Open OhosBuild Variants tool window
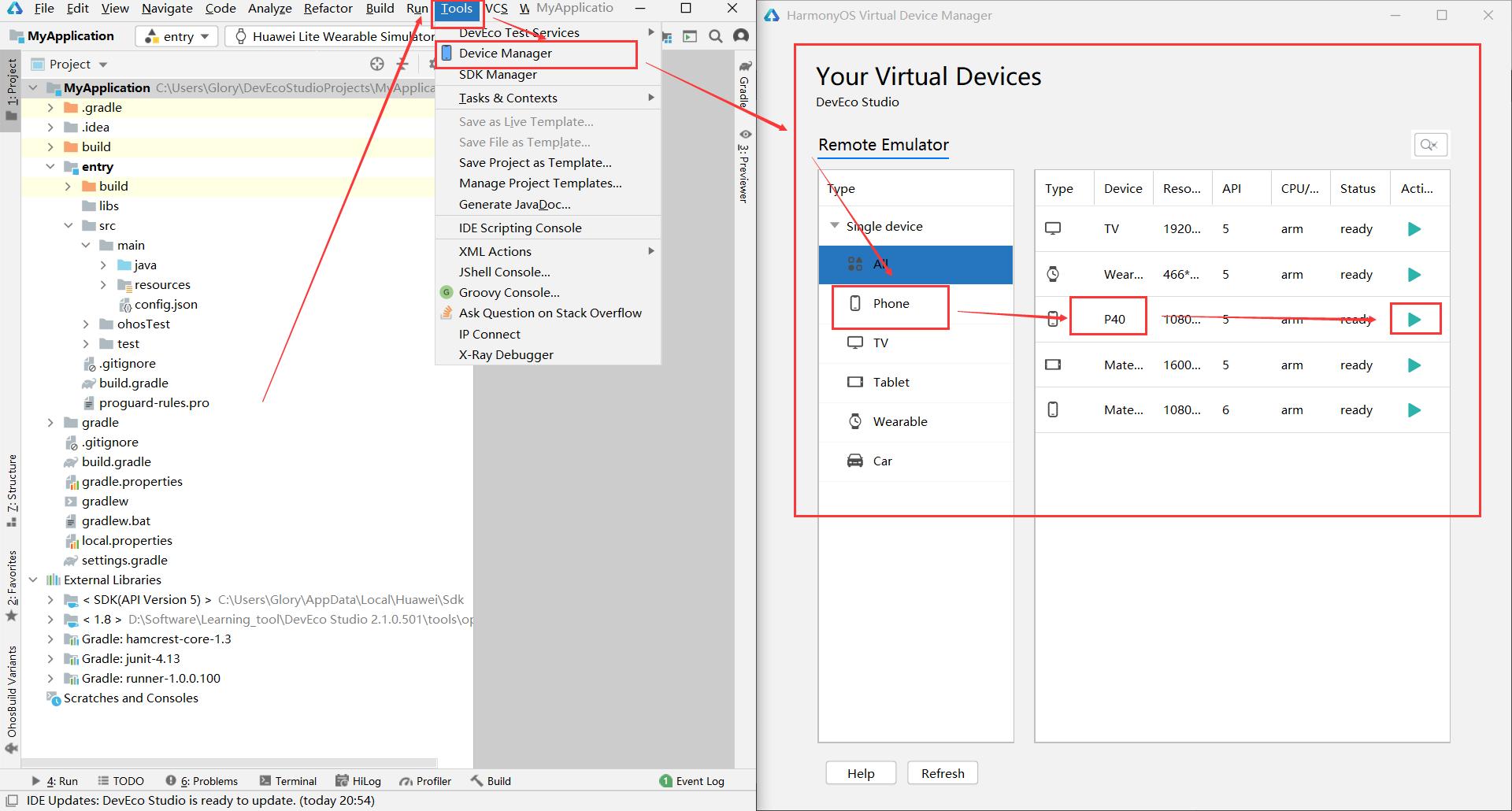This screenshot has height=811, width=1512. tap(11, 699)
